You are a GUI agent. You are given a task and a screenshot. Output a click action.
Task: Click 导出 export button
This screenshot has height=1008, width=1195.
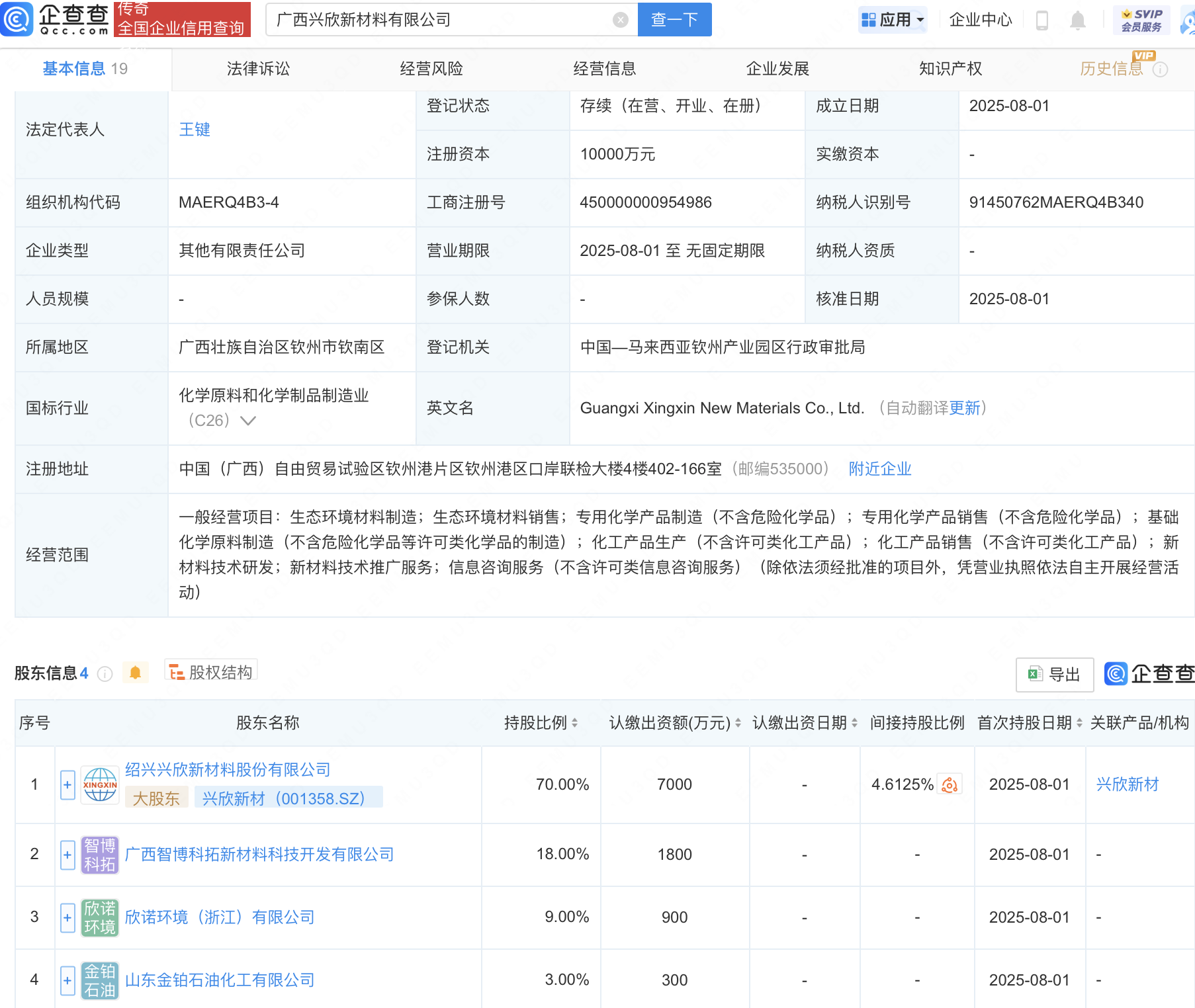(1055, 675)
